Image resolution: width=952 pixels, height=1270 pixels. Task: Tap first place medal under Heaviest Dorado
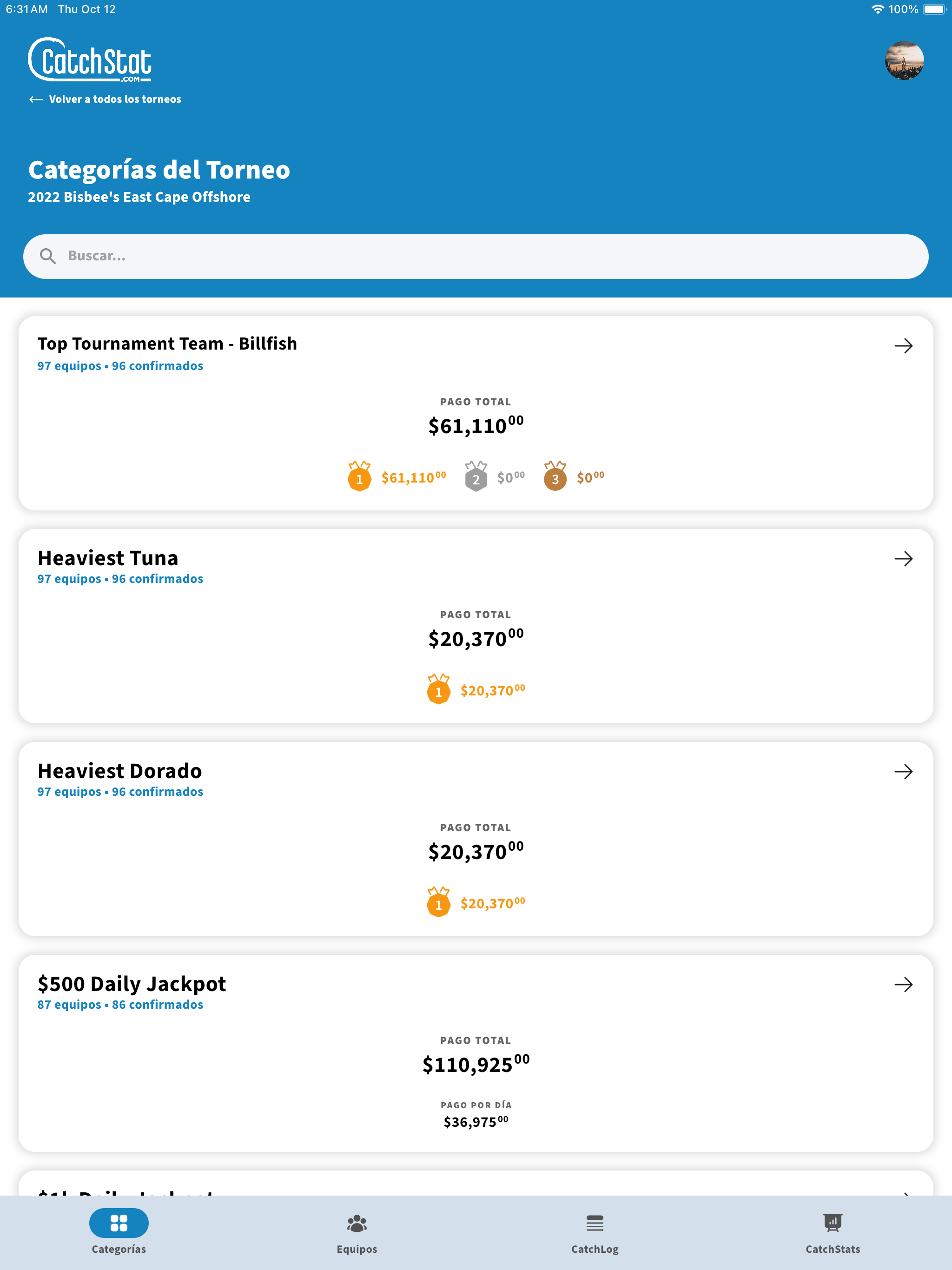439,902
